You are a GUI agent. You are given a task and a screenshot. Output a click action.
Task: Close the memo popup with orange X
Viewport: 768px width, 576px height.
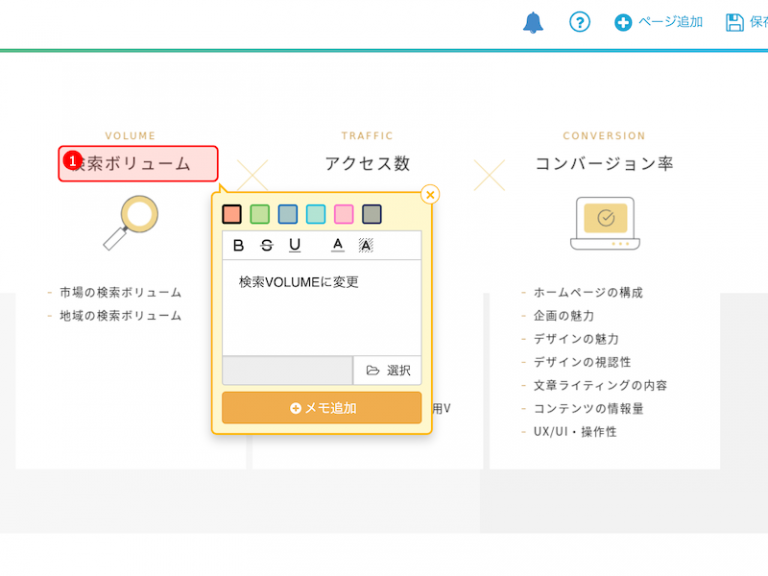point(430,194)
